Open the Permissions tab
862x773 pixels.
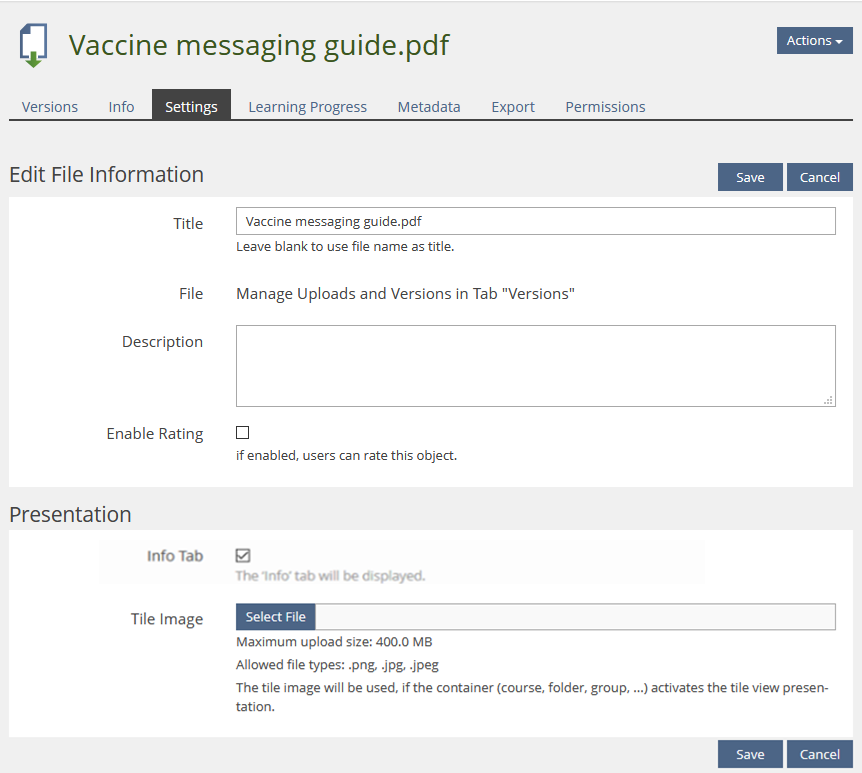click(x=605, y=107)
